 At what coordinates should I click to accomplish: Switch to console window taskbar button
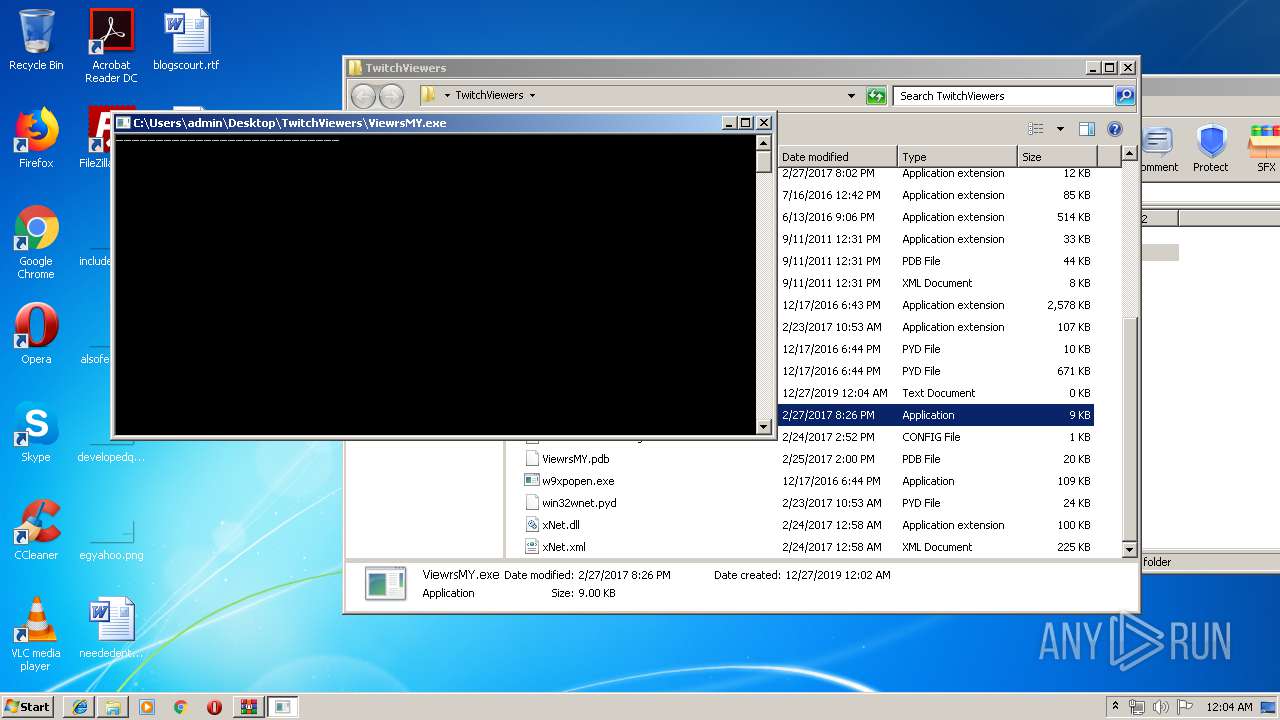[282, 706]
